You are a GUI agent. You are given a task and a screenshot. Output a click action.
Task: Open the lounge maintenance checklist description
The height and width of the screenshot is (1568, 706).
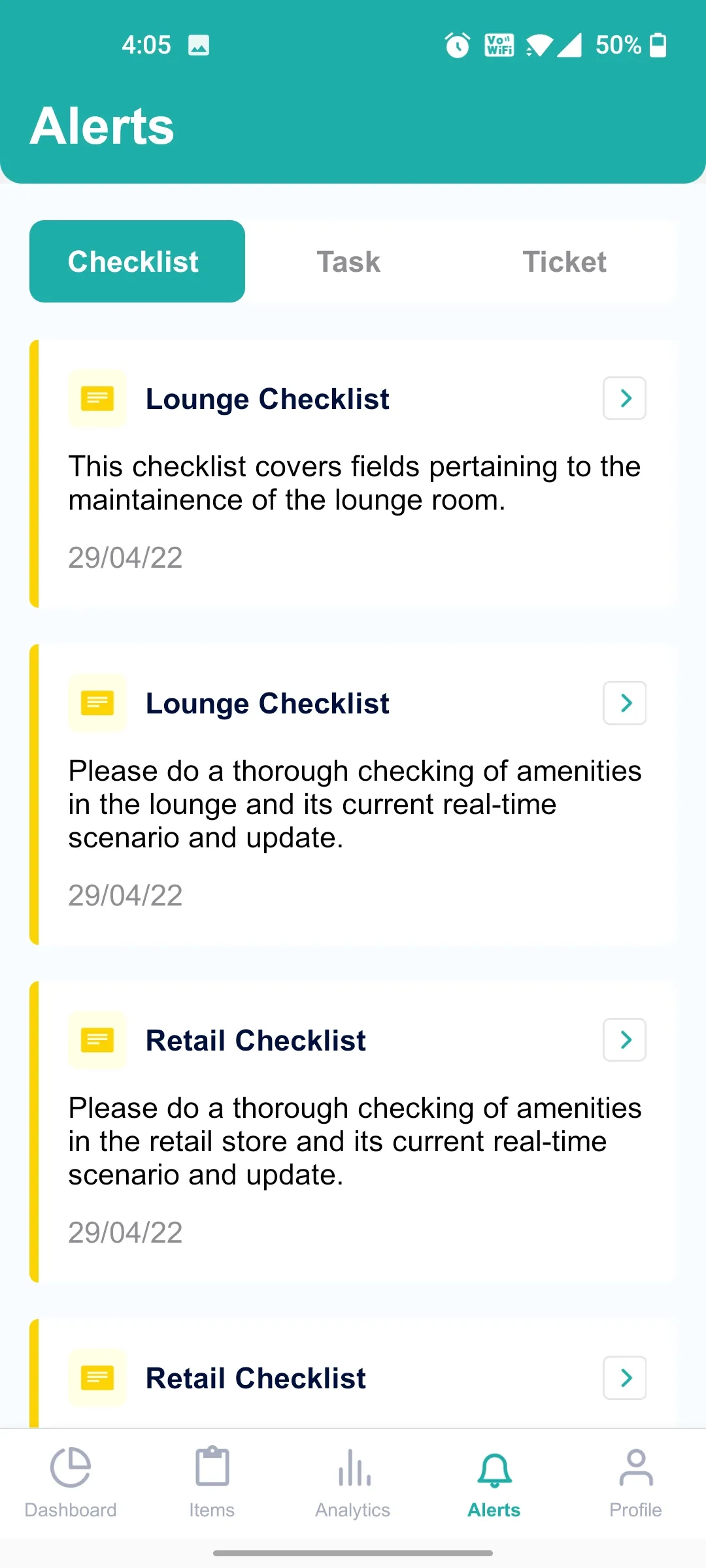354,483
